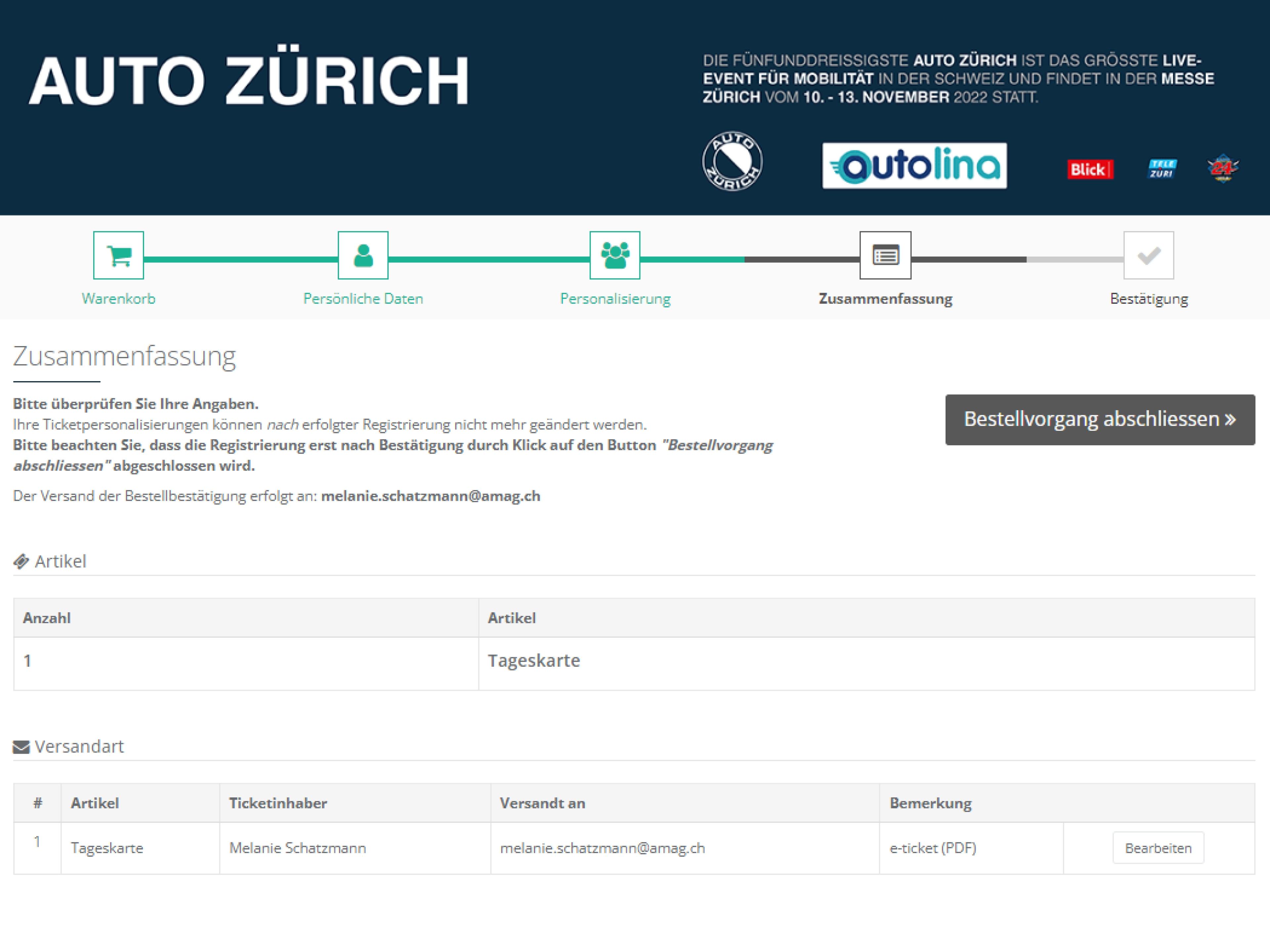Click the Personalisierung group step icon
The width and height of the screenshot is (1270, 952).
pyautogui.click(x=615, y=256)
